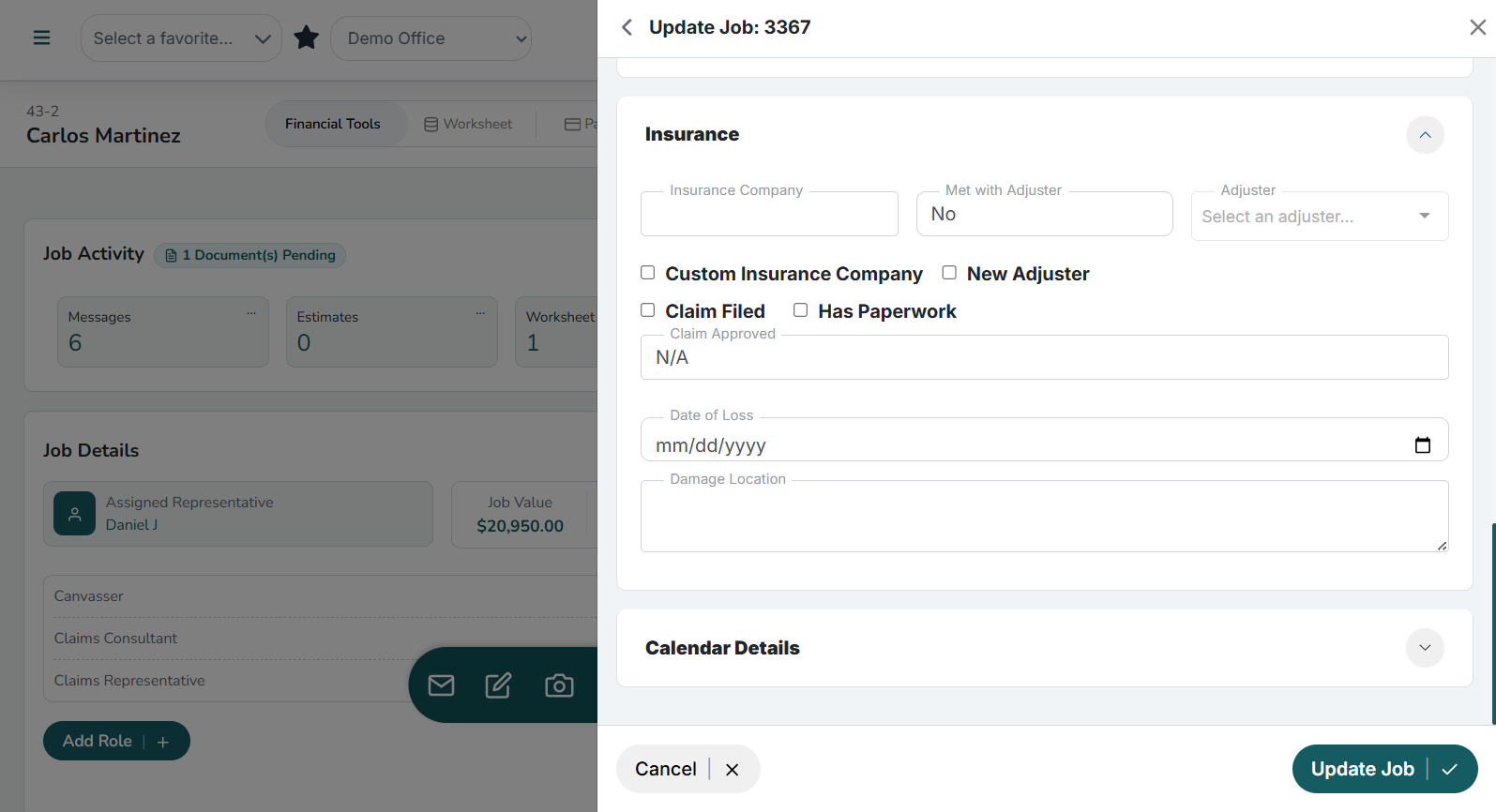Go back using the left arrow icon

627,28
